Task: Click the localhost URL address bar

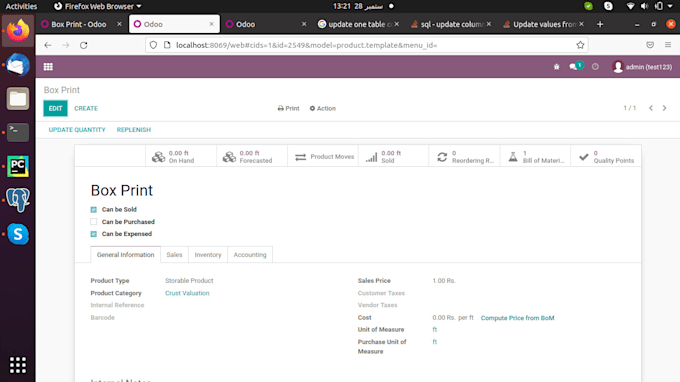Action: tap(366, 45)
